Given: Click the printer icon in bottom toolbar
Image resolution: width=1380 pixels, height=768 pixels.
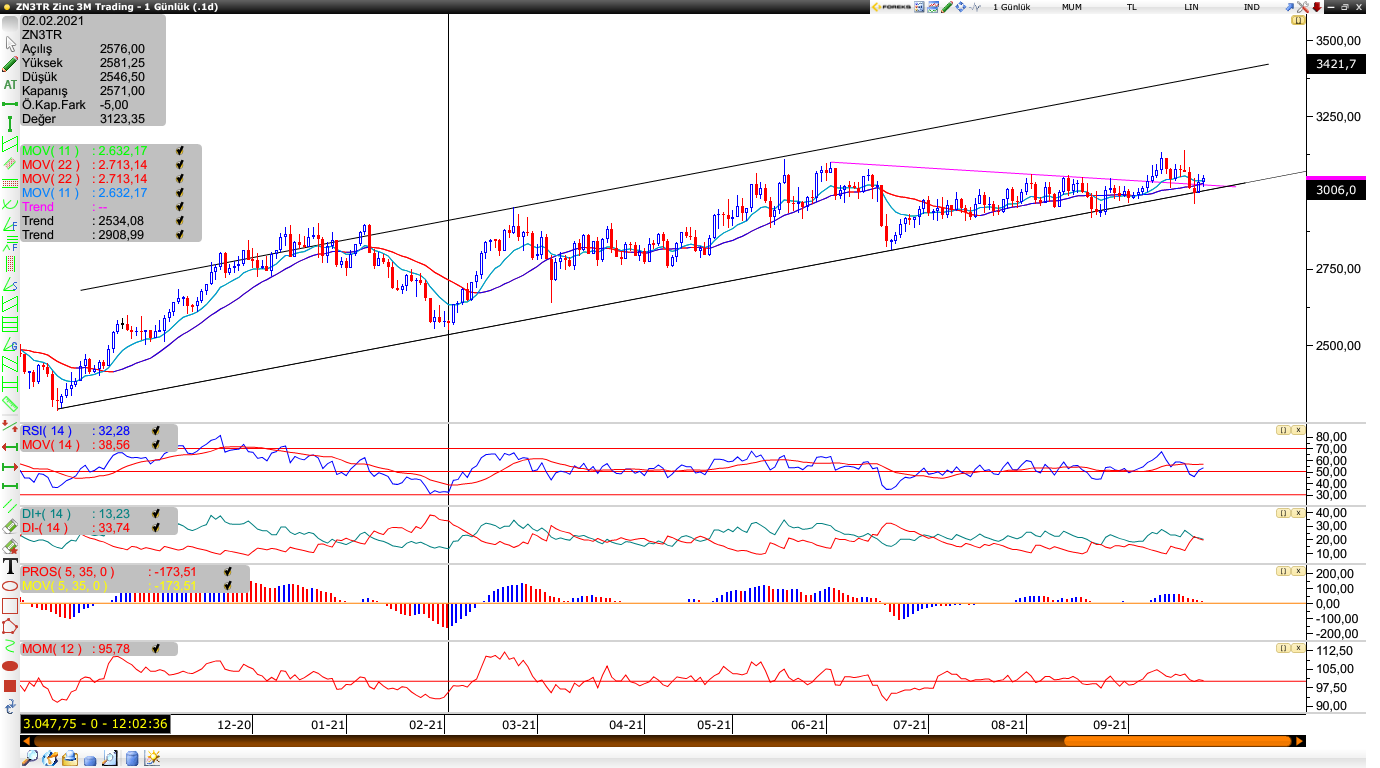Looking at the screenshot, I should click(x=70, y=758).
